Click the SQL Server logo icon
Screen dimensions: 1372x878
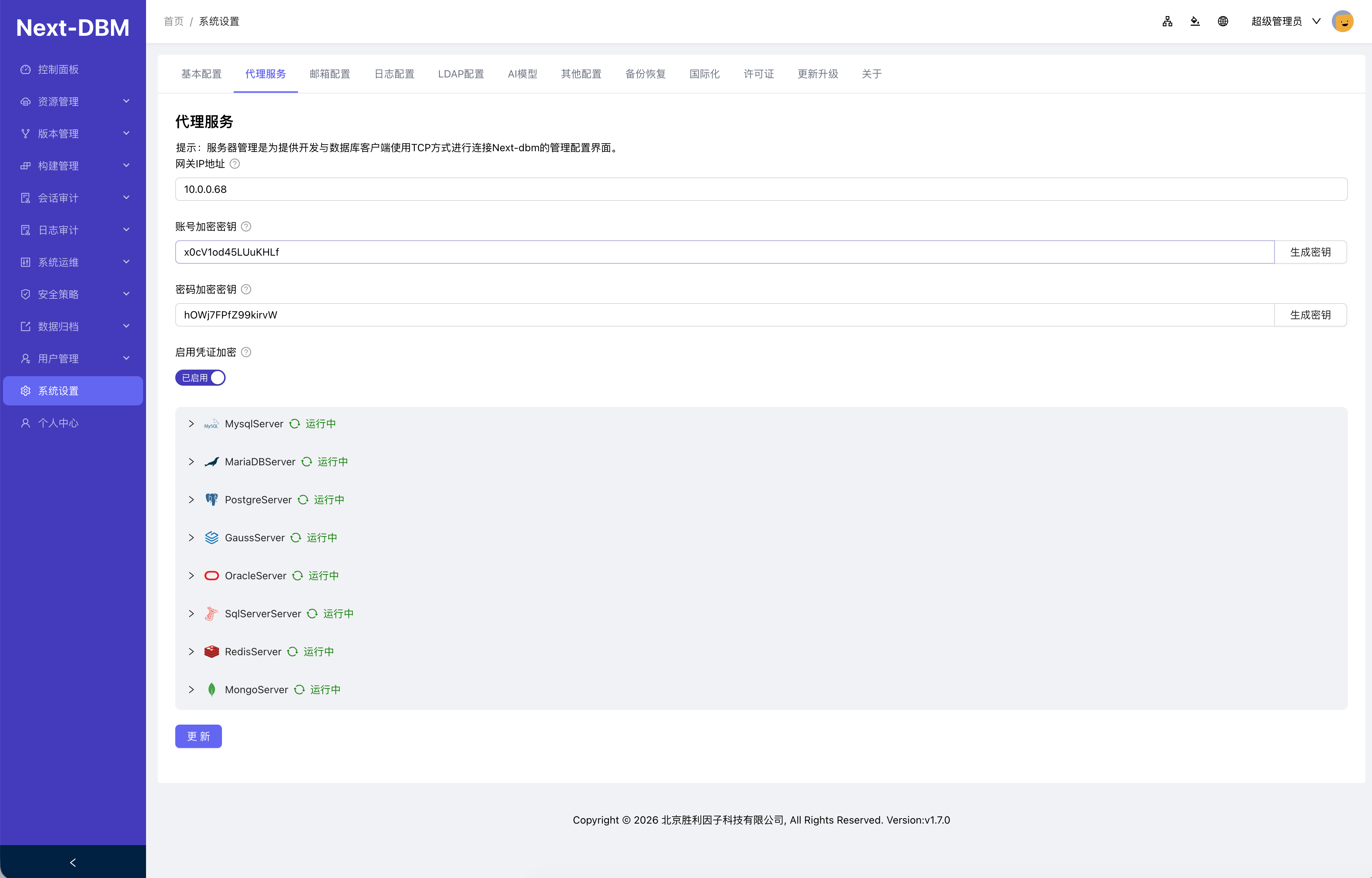(211, 614)
